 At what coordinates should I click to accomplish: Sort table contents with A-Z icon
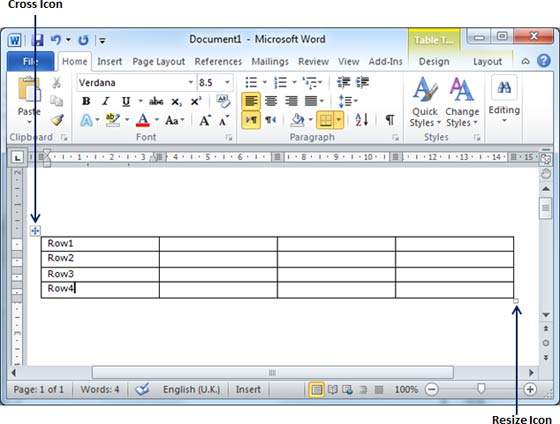361,120
